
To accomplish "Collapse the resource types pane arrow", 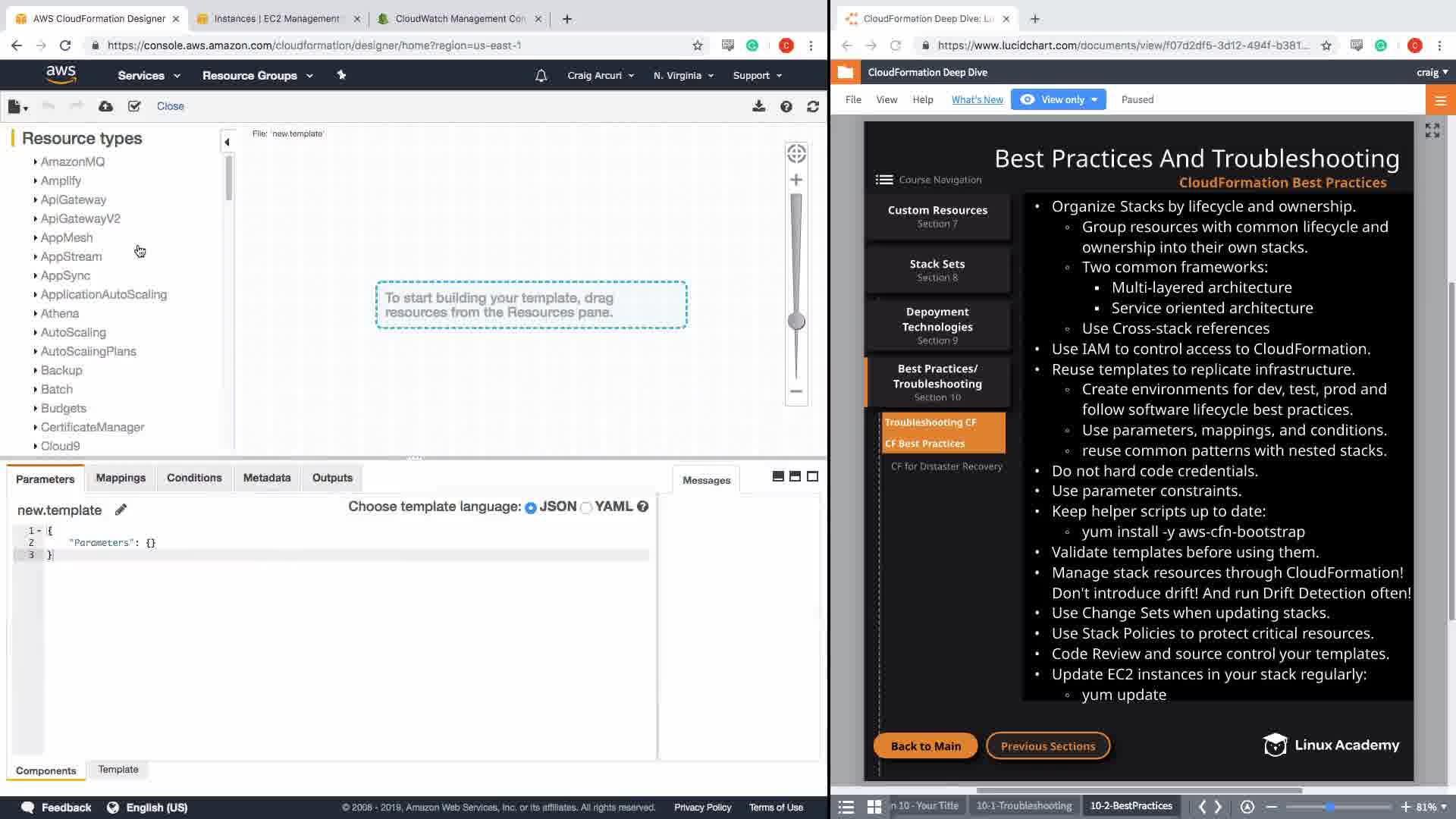I will (x=227, y=142).
